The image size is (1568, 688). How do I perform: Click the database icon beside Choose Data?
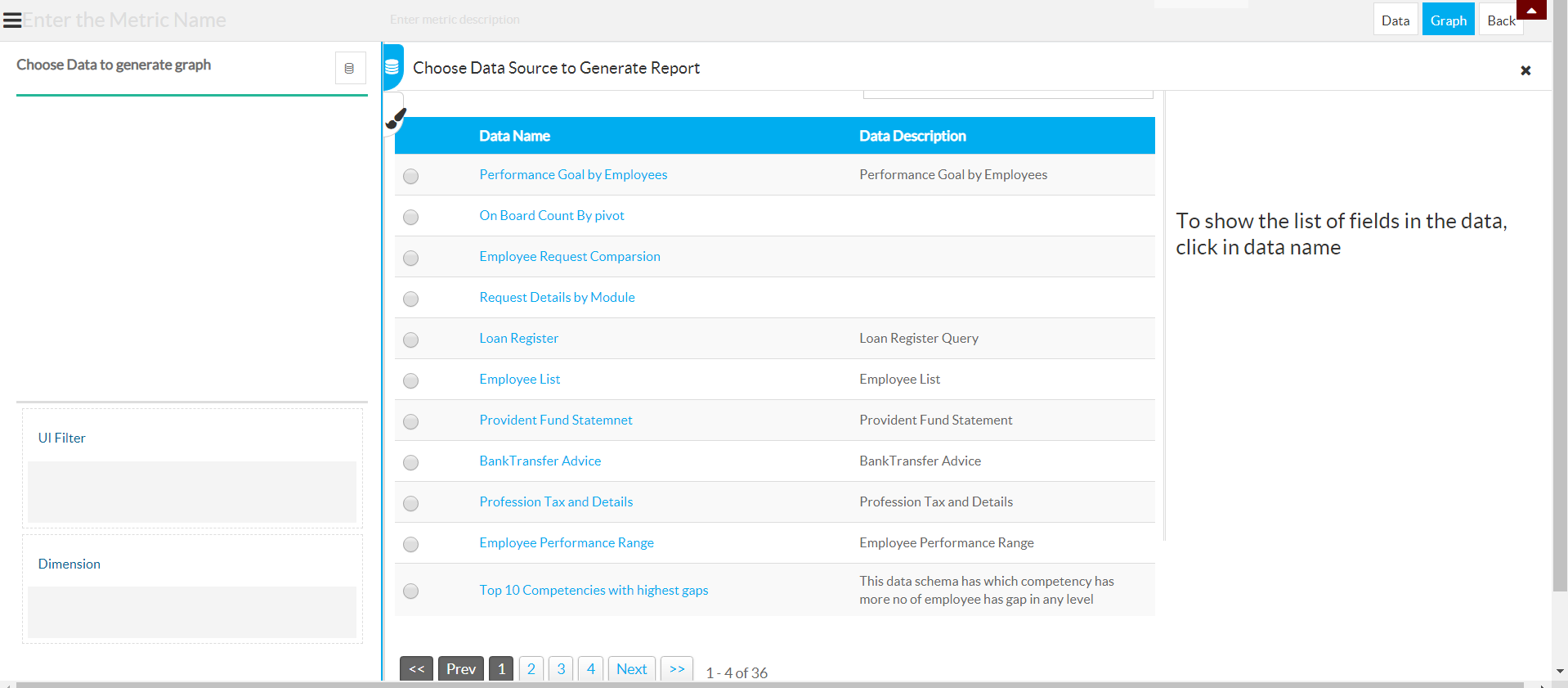tap(350, 68)
